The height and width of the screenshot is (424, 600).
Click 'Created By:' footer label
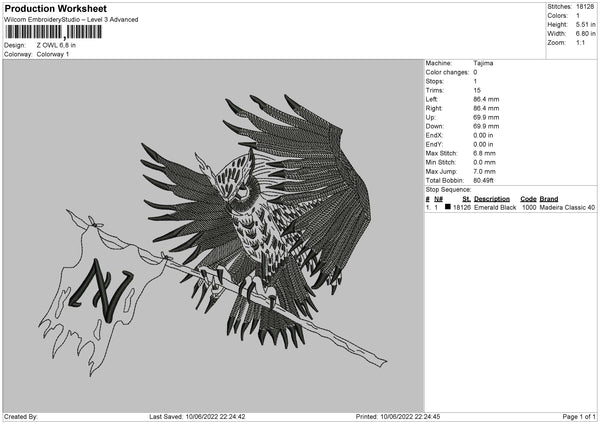(21, 417)
